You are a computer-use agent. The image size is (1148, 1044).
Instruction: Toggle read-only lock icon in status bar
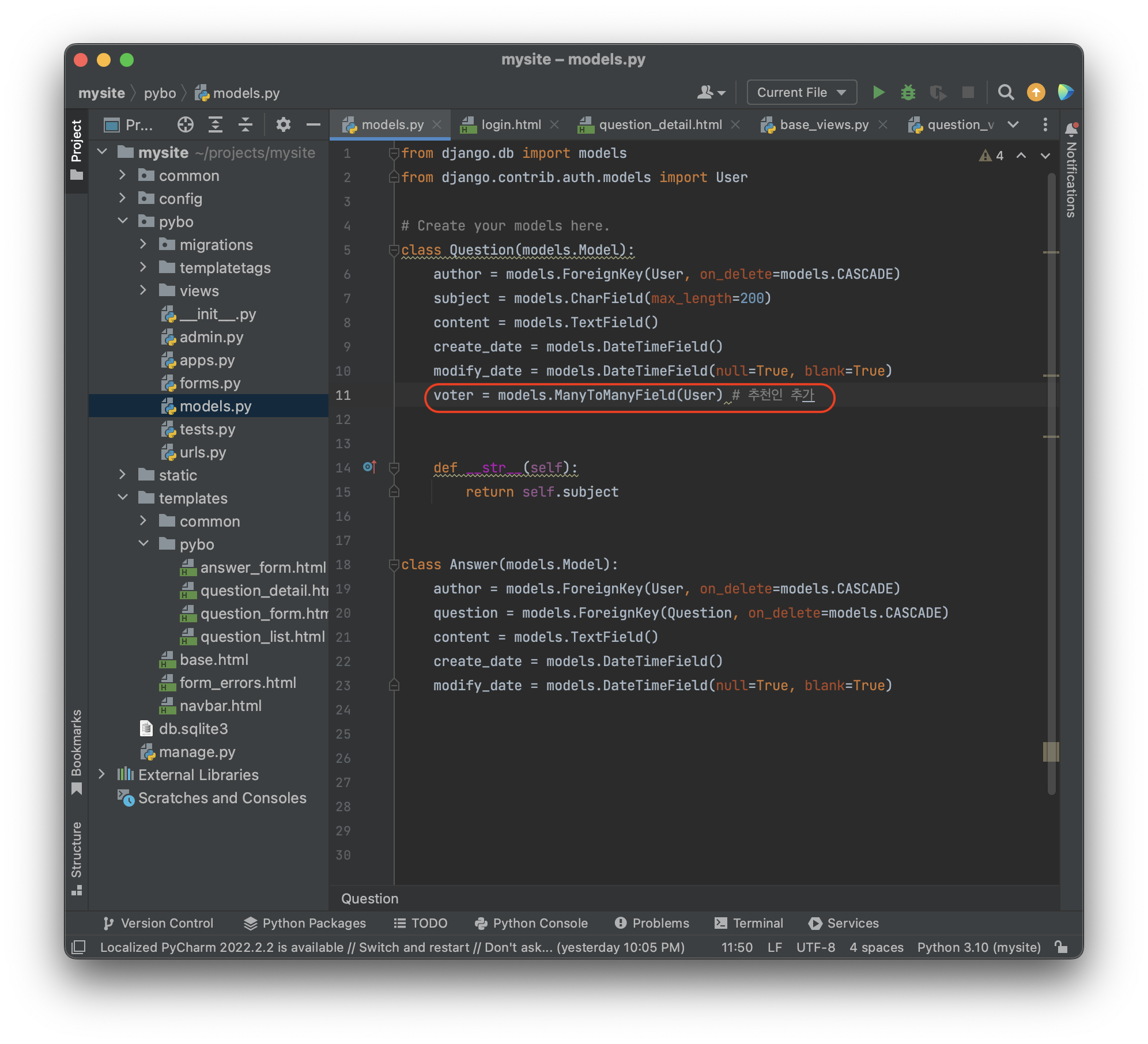point(1061,947)
